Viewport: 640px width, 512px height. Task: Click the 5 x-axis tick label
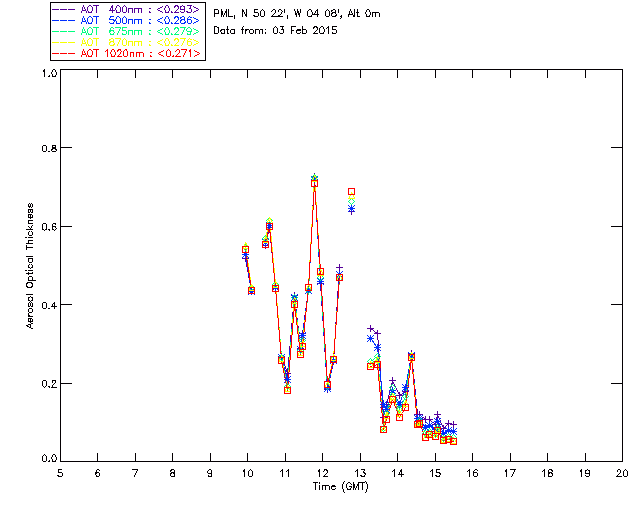point(60,473)
